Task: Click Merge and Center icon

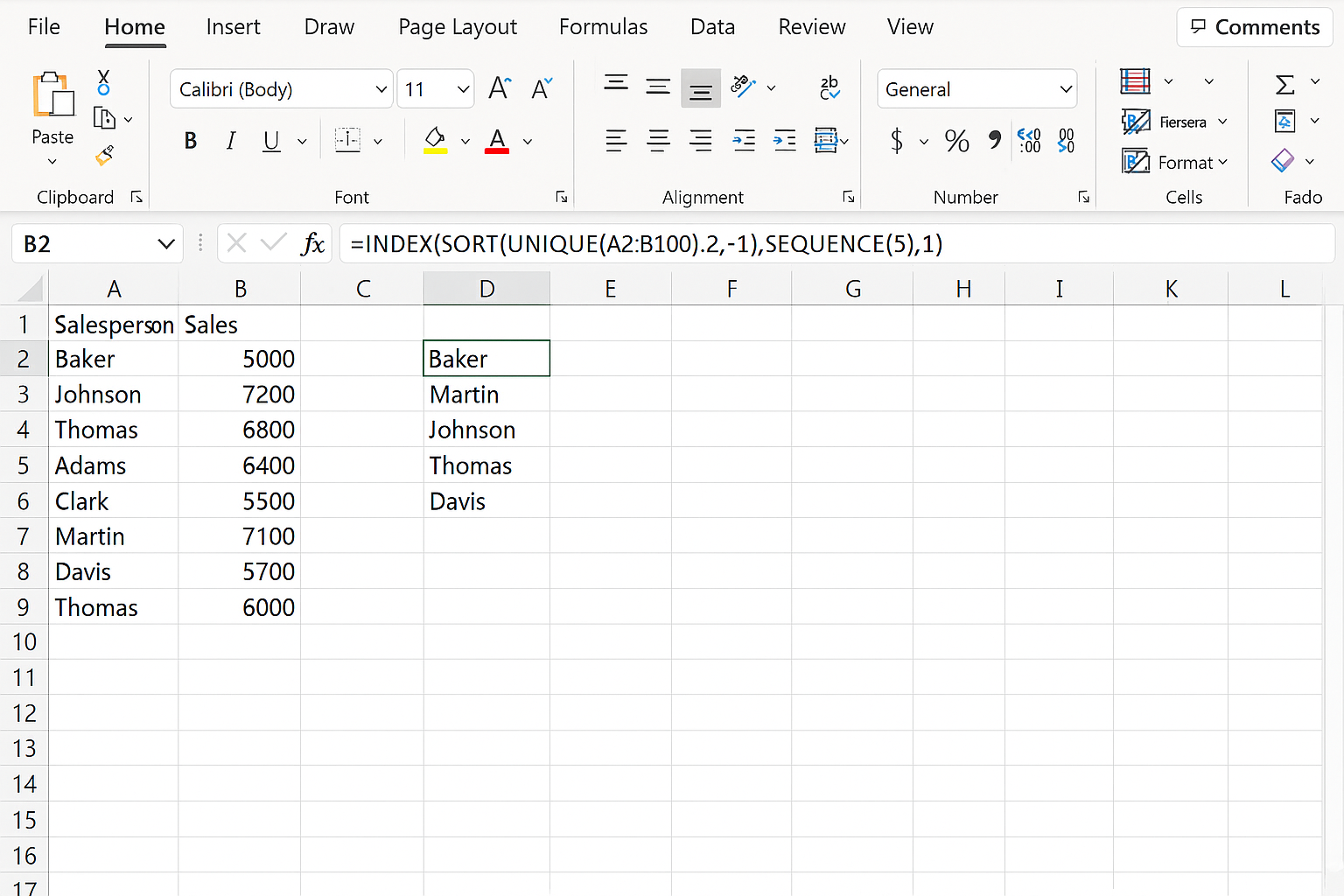Action: [825, 140]
